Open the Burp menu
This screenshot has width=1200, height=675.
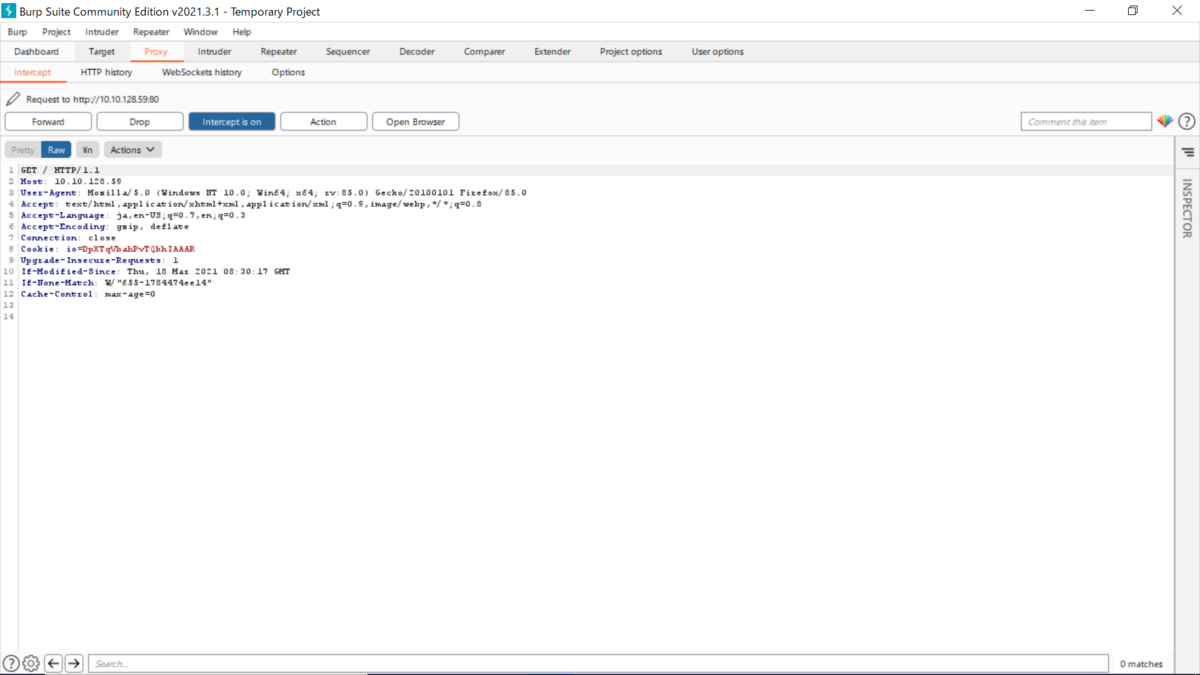pos(17,32)
